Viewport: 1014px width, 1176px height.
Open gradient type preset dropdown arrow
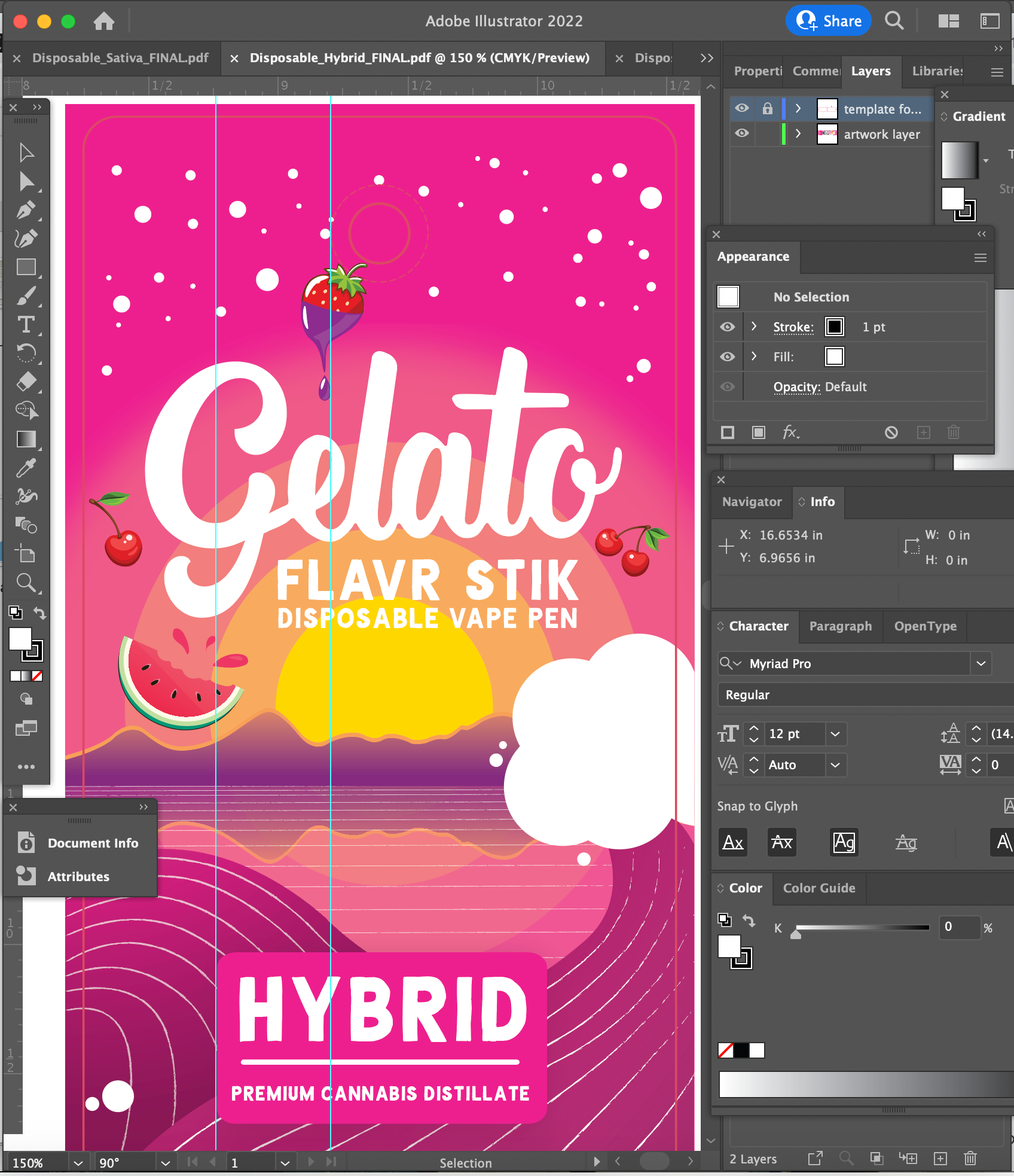click(x=986, y=160)
